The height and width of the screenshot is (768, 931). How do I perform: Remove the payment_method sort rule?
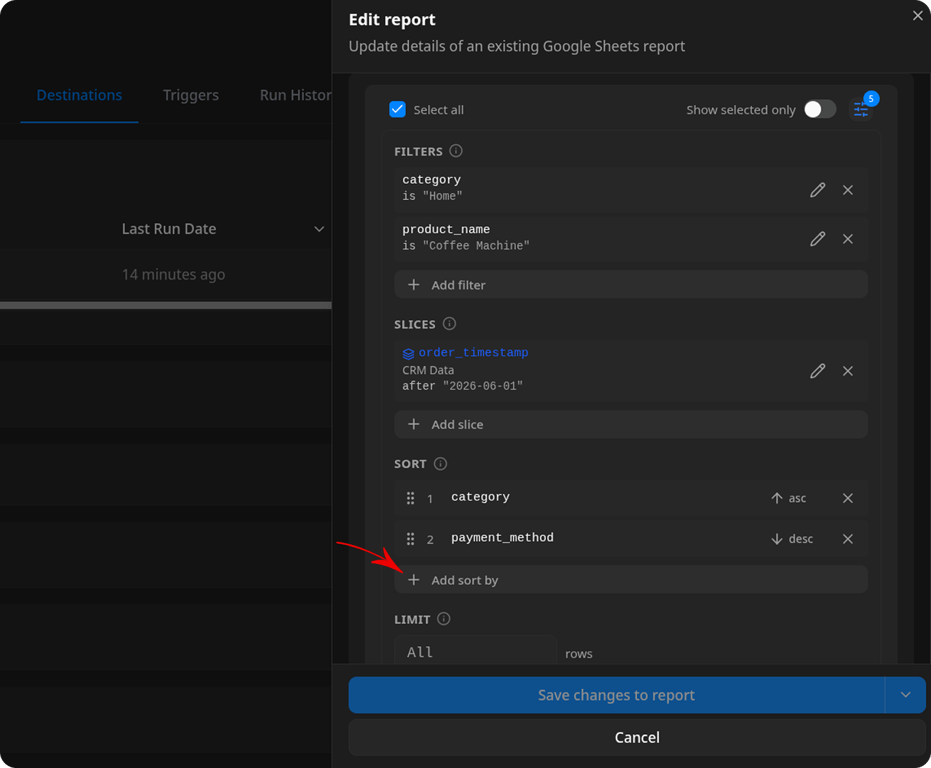click(848, 539)
